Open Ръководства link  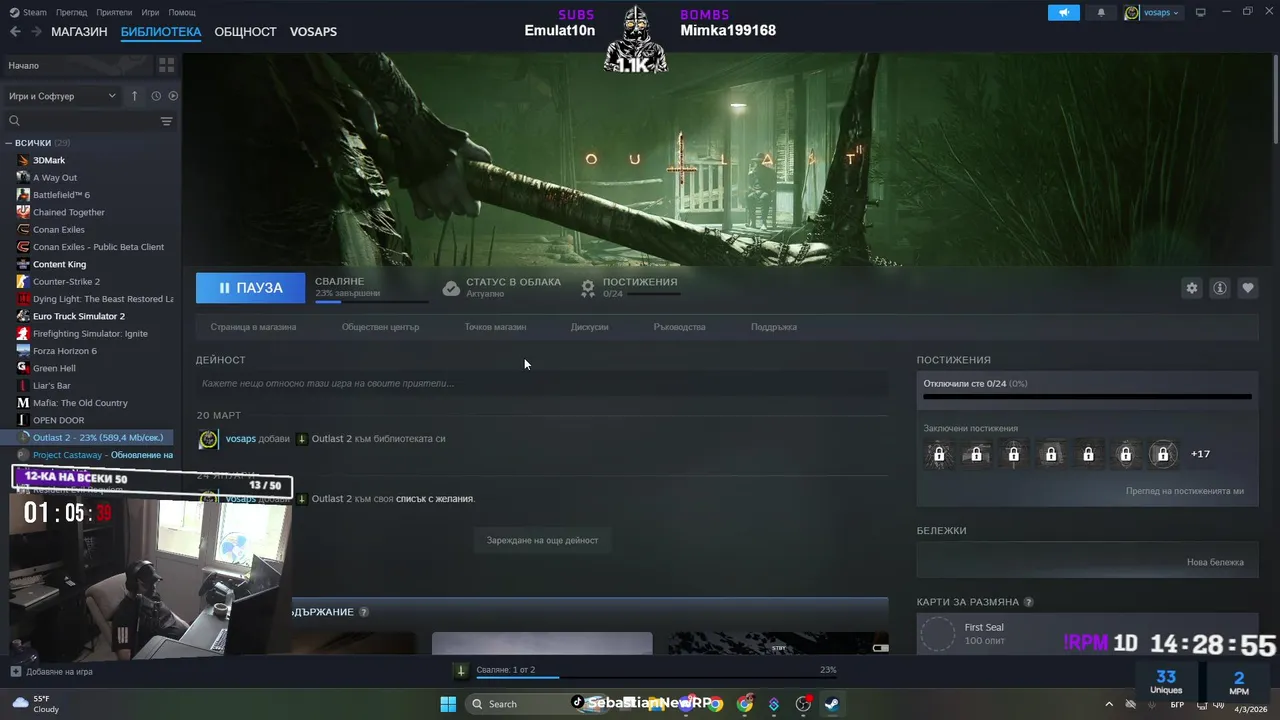tap(680, 327)
